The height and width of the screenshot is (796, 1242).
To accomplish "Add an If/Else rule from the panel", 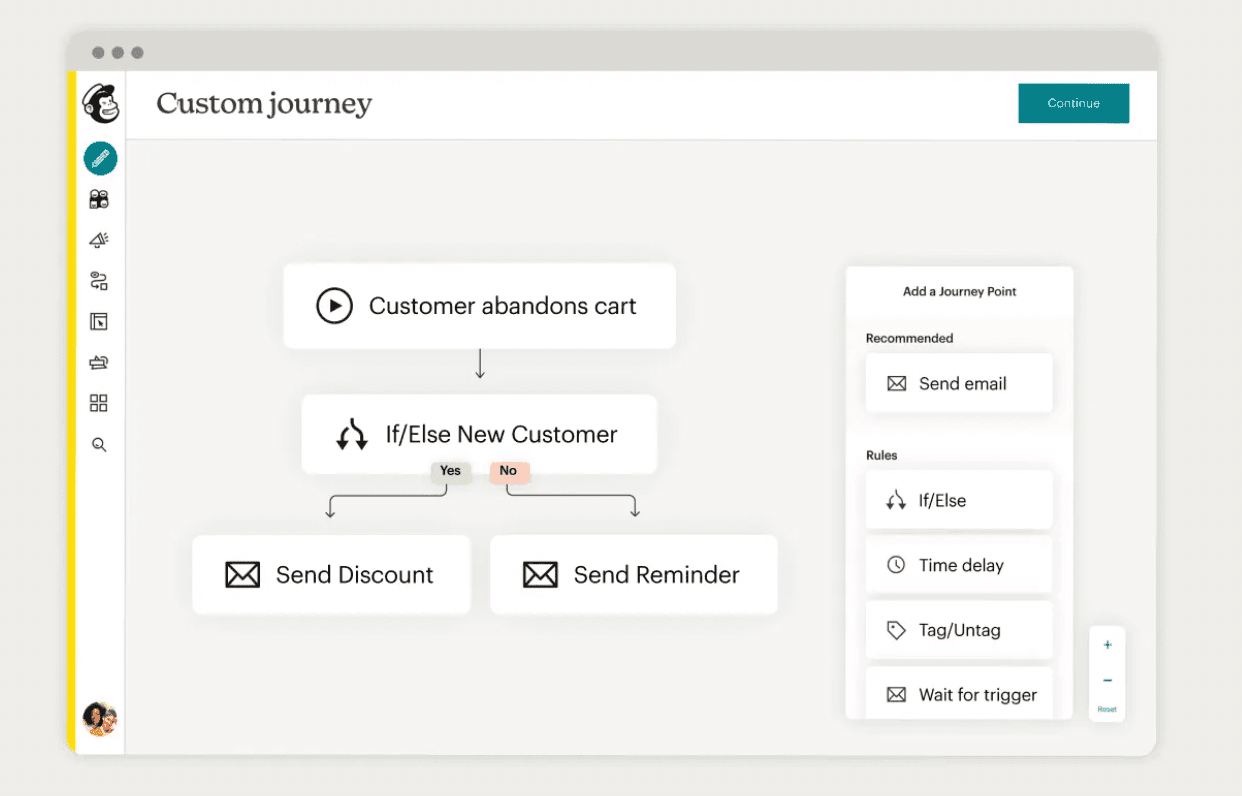I will (x=959, y=500).
